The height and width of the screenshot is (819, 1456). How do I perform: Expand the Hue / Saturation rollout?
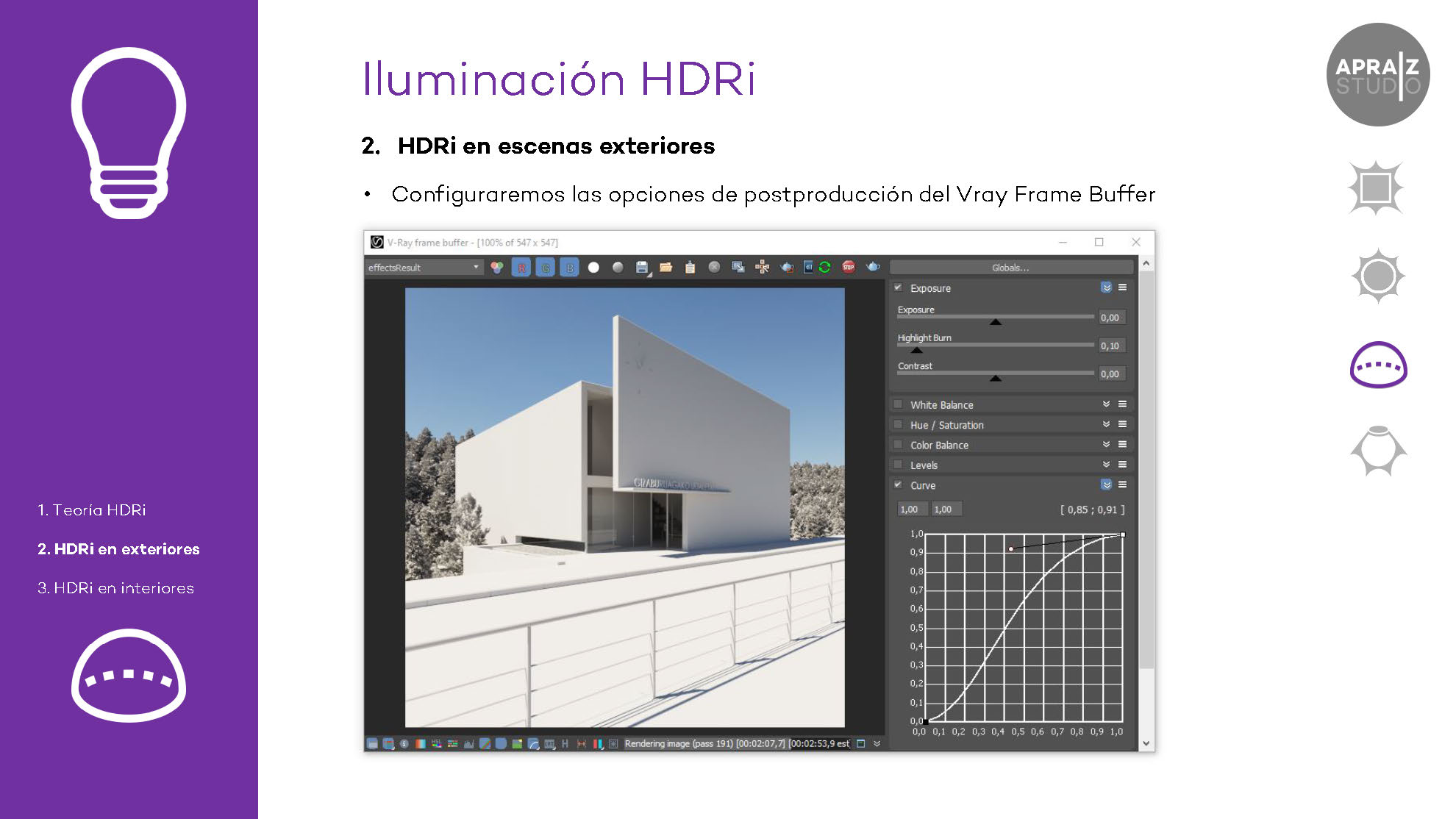(x=1106, y=424)
